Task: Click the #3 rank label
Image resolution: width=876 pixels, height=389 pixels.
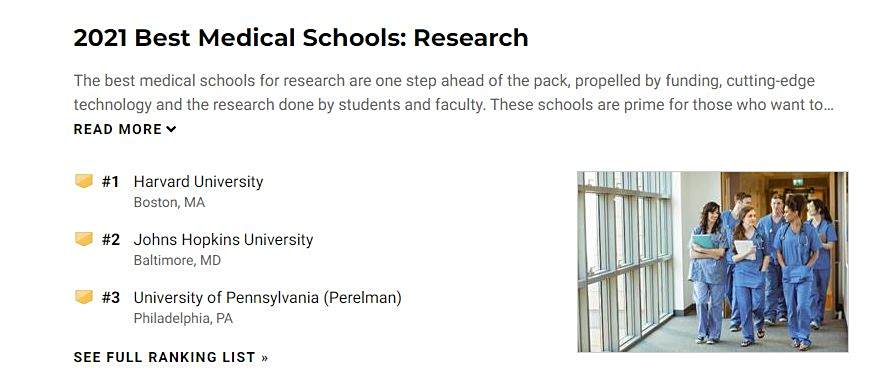Action: pyautogui.click(x=111, y=298)
